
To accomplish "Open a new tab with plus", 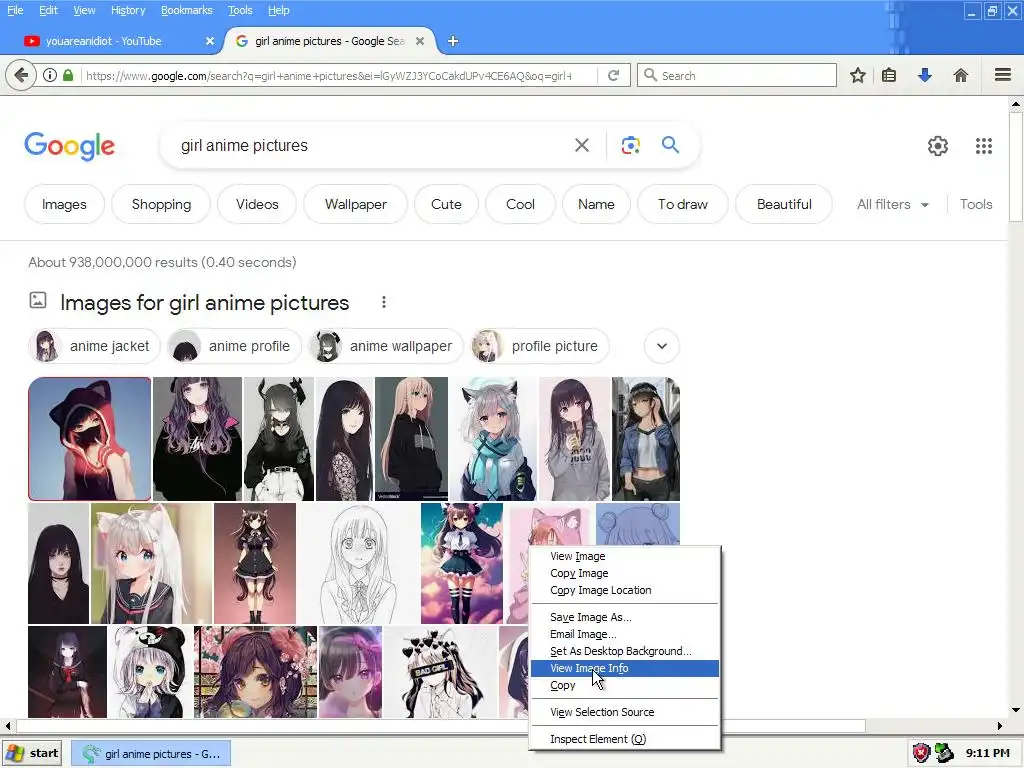I will tap(453, 41).
